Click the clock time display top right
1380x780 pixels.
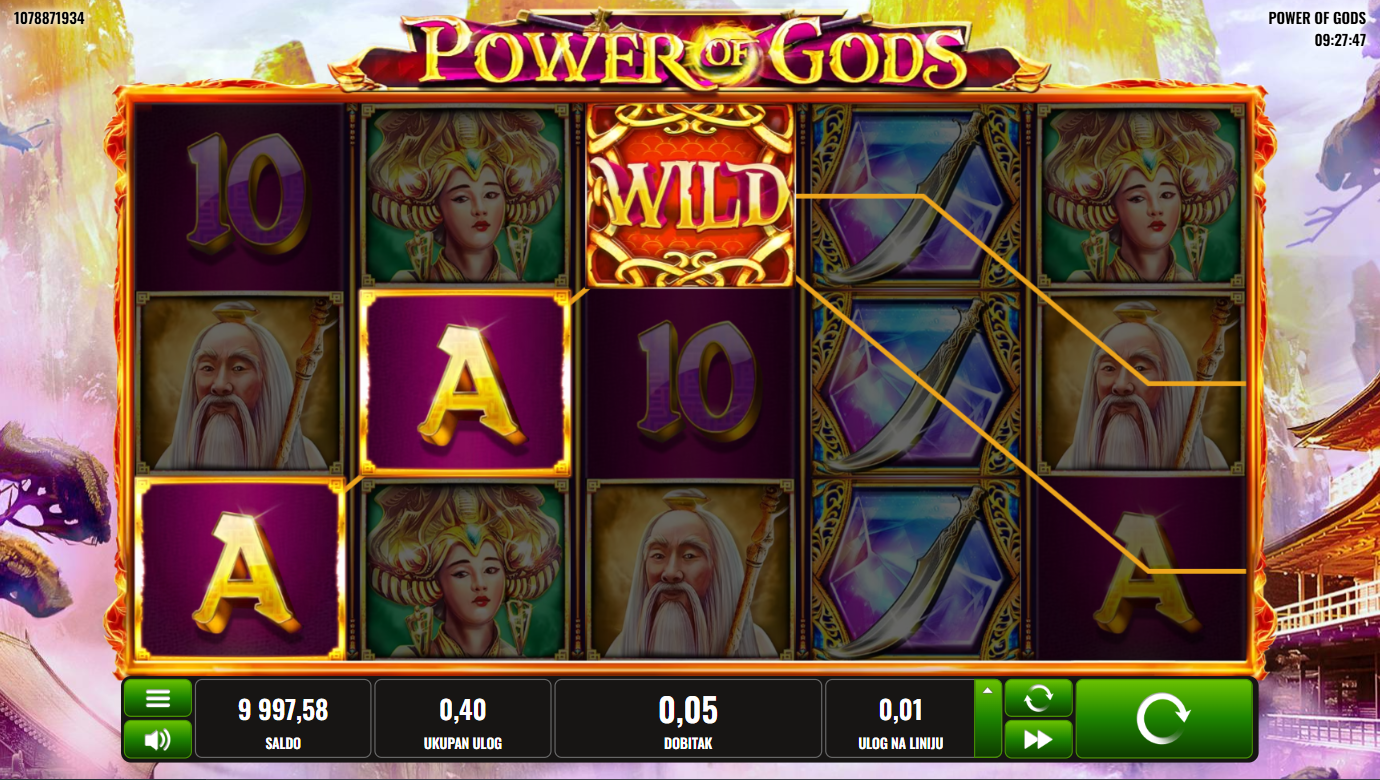[x=1340, y=42]
